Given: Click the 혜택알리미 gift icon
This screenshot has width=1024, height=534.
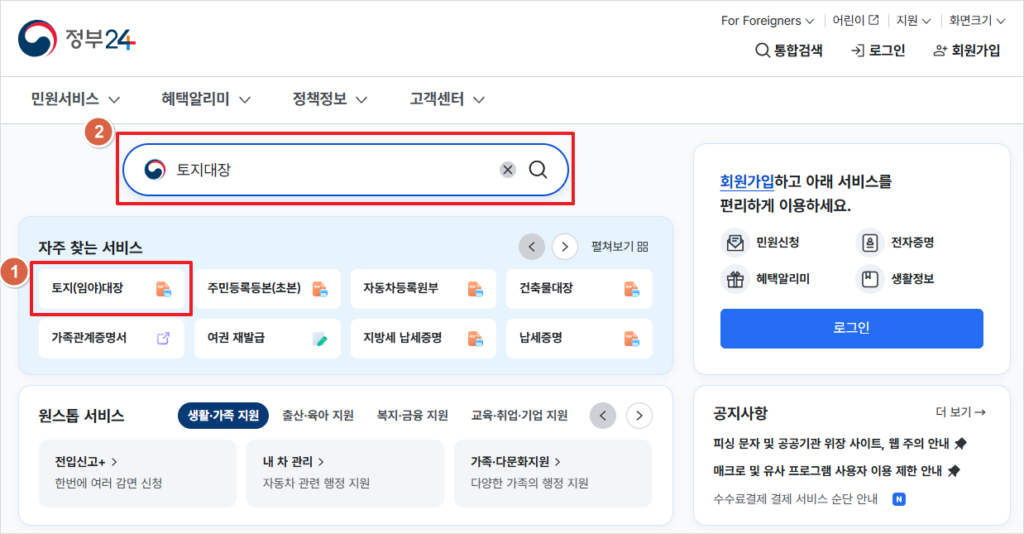Looking at the screenshot, I should point(735,279).
